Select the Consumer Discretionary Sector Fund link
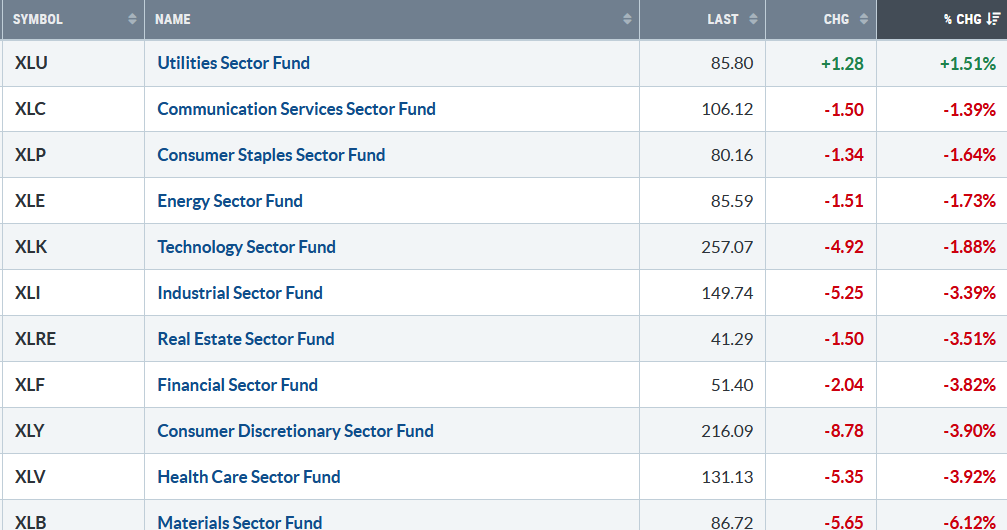This screenshot has width=1007, height=530. point(295,431)
